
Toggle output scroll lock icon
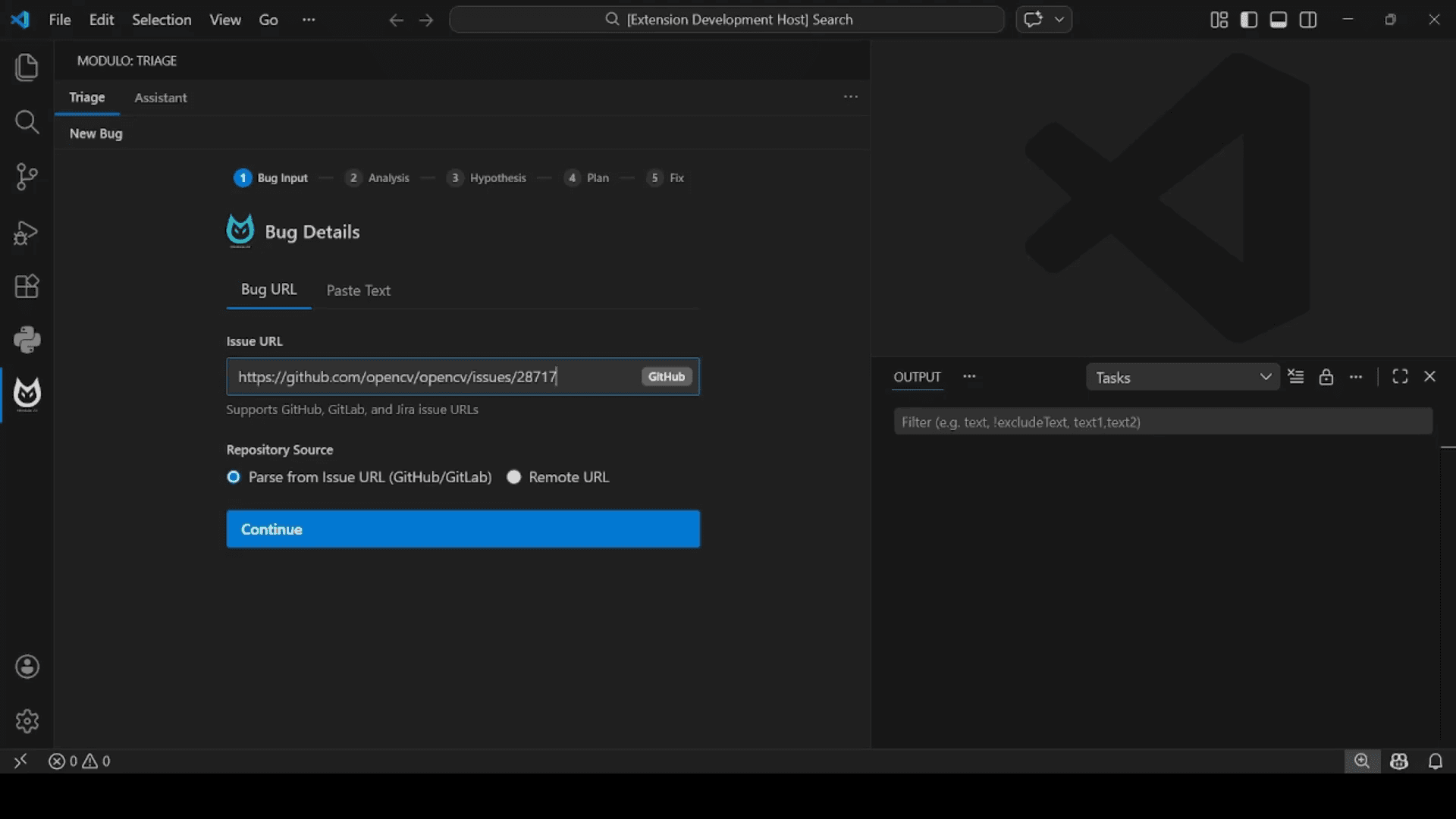1326,377
